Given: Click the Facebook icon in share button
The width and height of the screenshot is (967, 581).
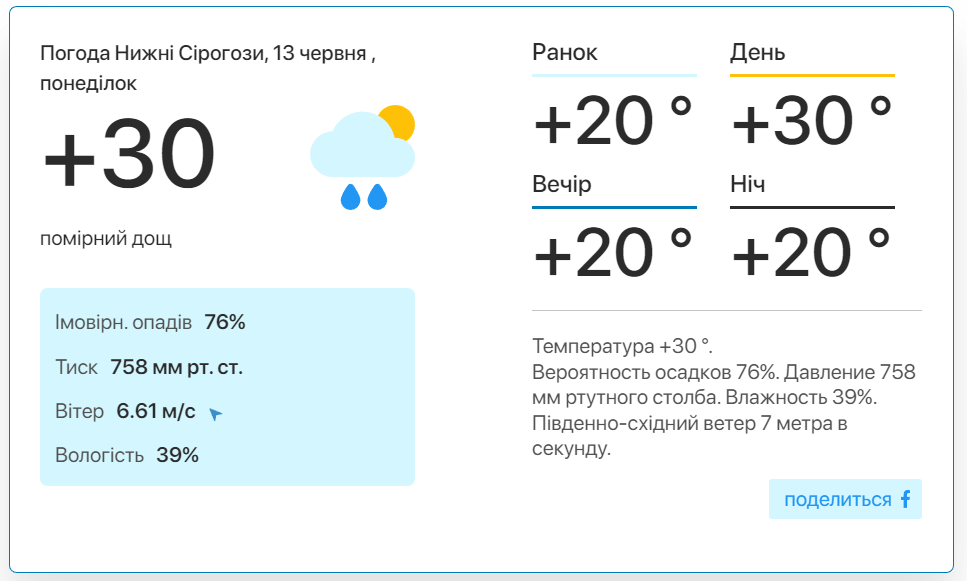Looking at the screenshot, I should pyautogui.click(x=905, y=499).
